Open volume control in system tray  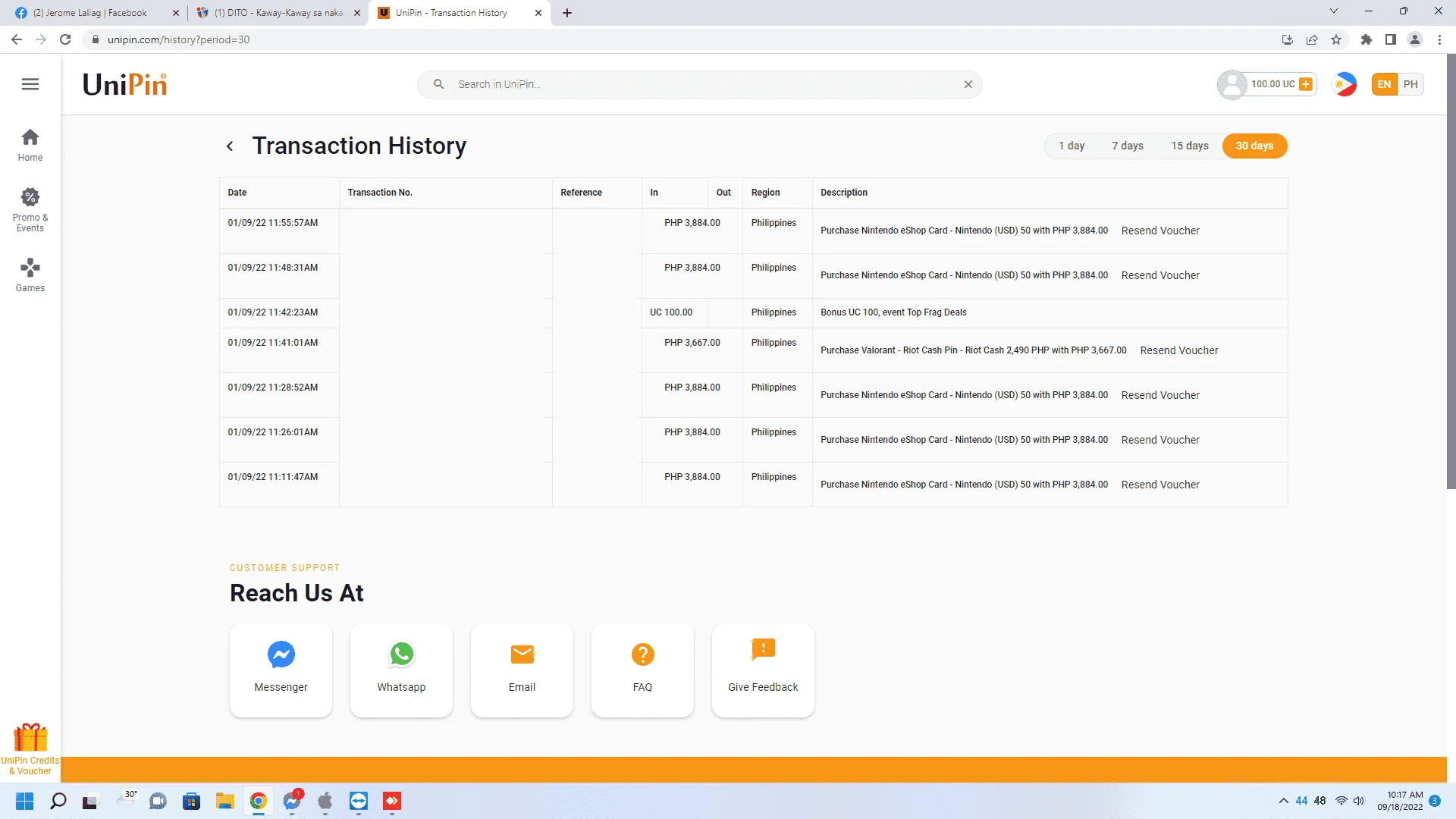[1358, 801]
